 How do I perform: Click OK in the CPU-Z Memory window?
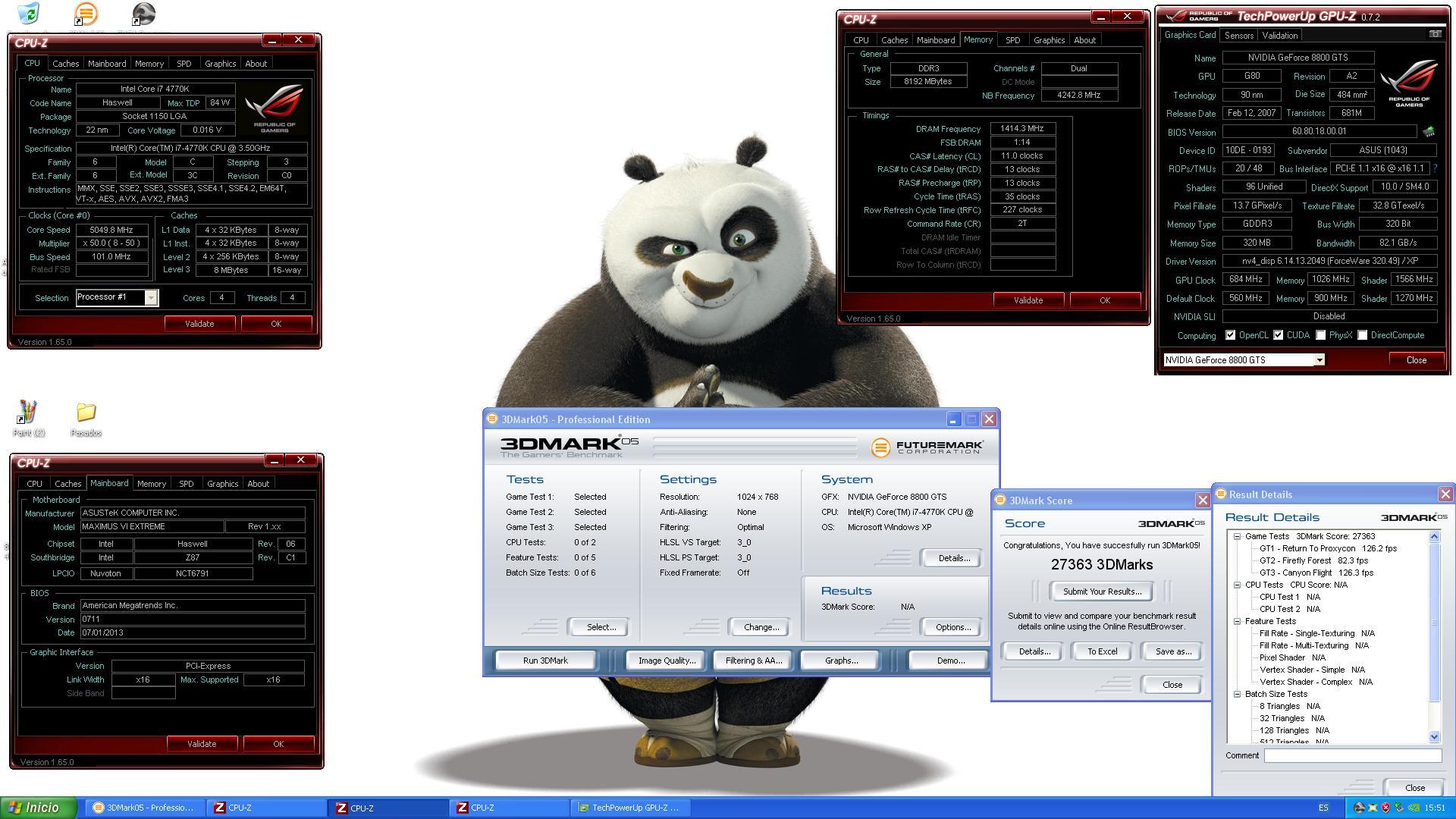[x=1104, y=300]
